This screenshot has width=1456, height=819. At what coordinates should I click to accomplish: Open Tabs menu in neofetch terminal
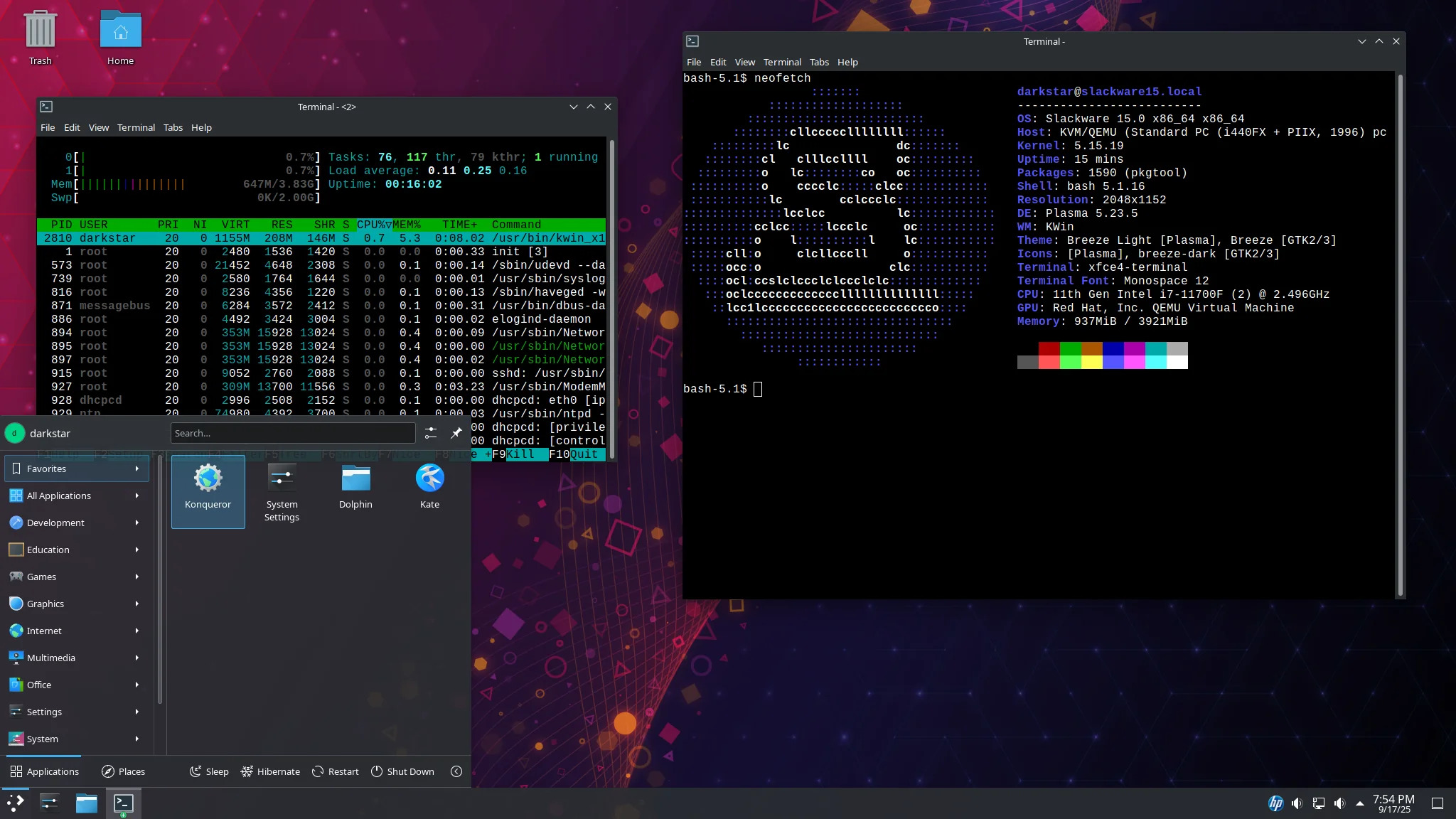click(x=819, y=62)
